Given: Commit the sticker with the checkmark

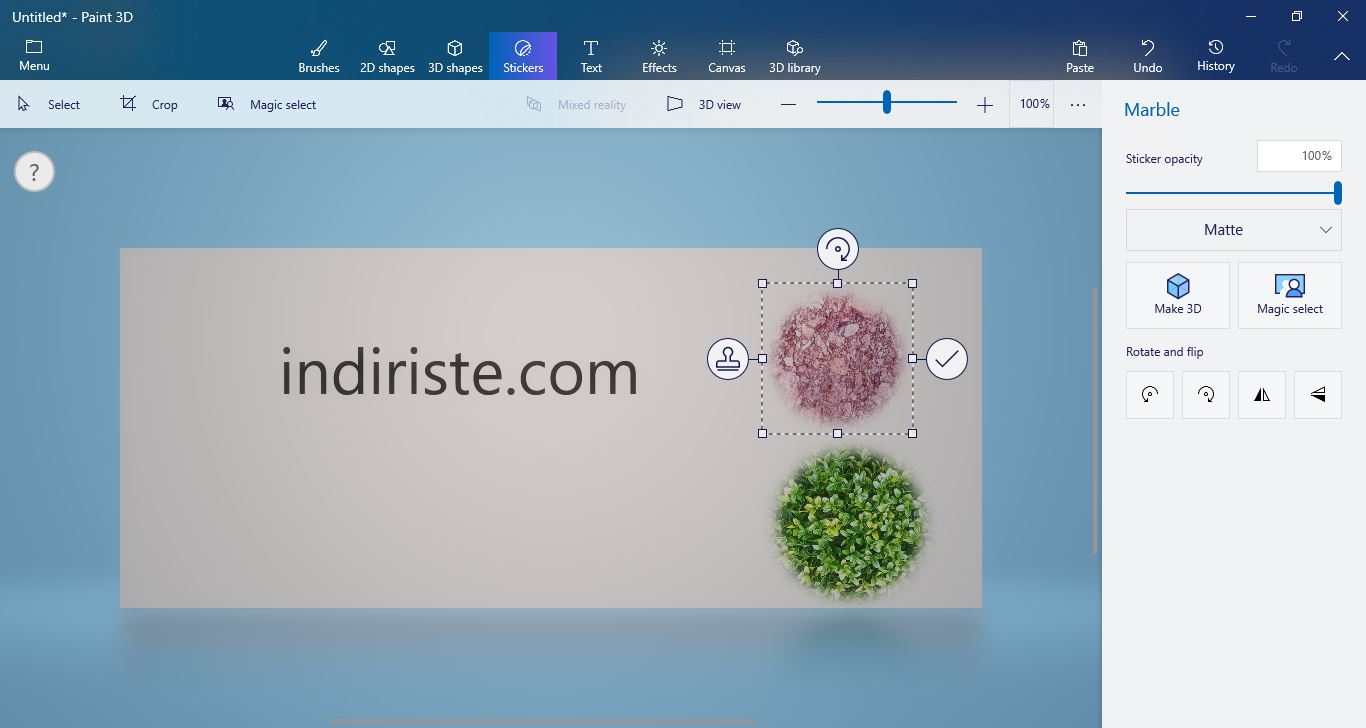Looking at the screenshot, I should pos(947,358).
